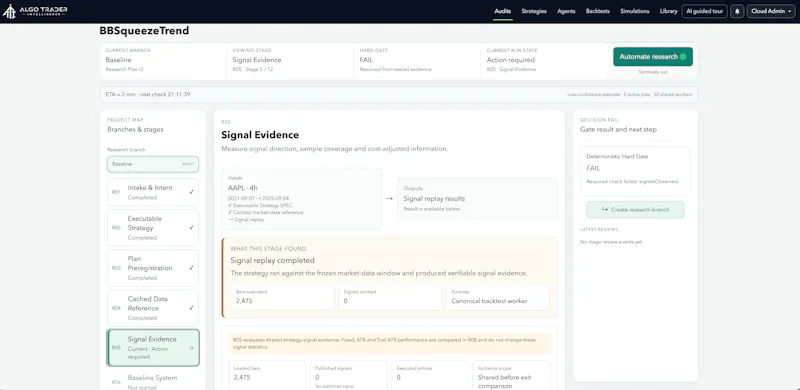This screenshot has width=800, height=390.
Task: Click the Signal Evidence main heading
Action: coord(260,135)
